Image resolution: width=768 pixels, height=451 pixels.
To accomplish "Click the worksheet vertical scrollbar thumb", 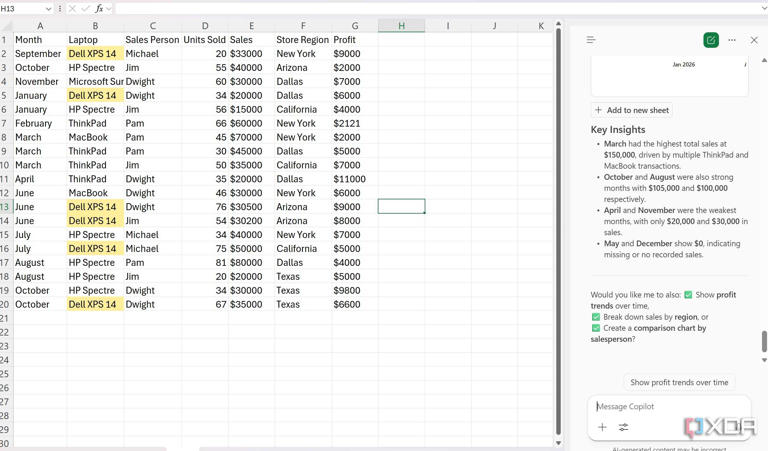I will [x=558, y=232].
